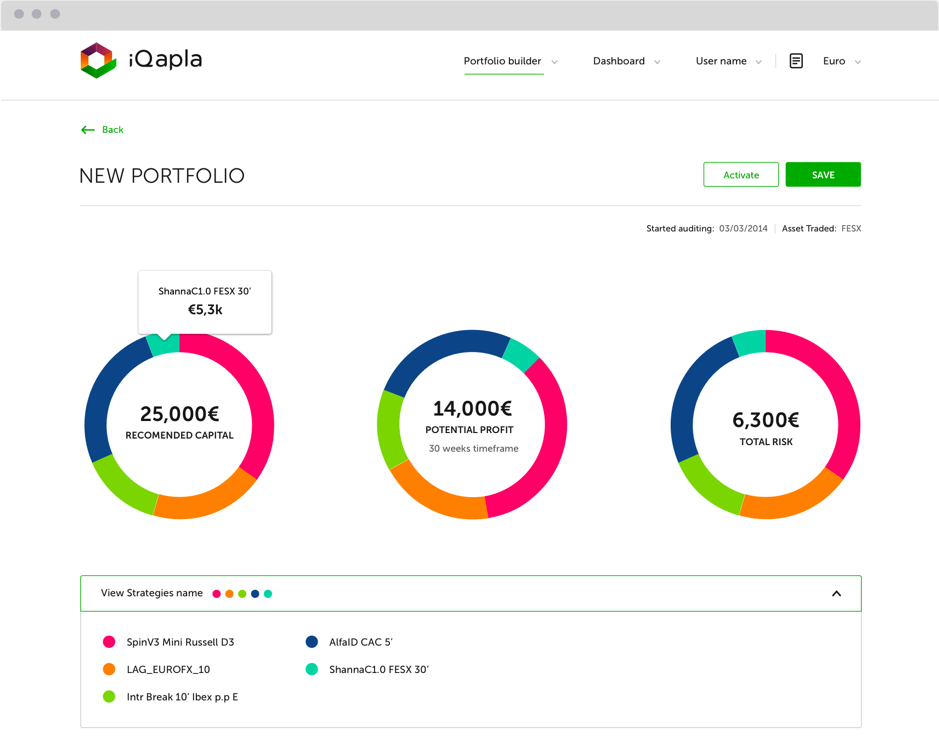Select the Portfolio builder menu item
The image size is (939, 745).
pos(502,61)
